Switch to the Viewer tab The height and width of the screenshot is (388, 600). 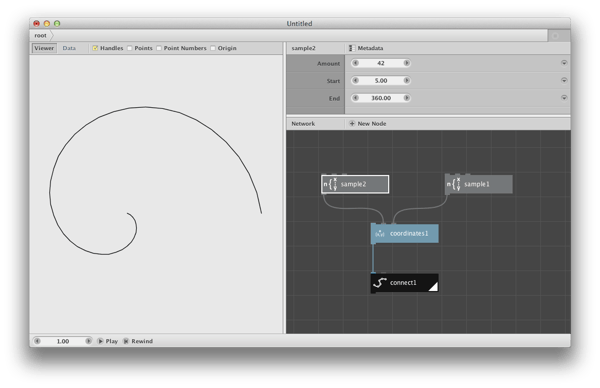tap(44, 48)
